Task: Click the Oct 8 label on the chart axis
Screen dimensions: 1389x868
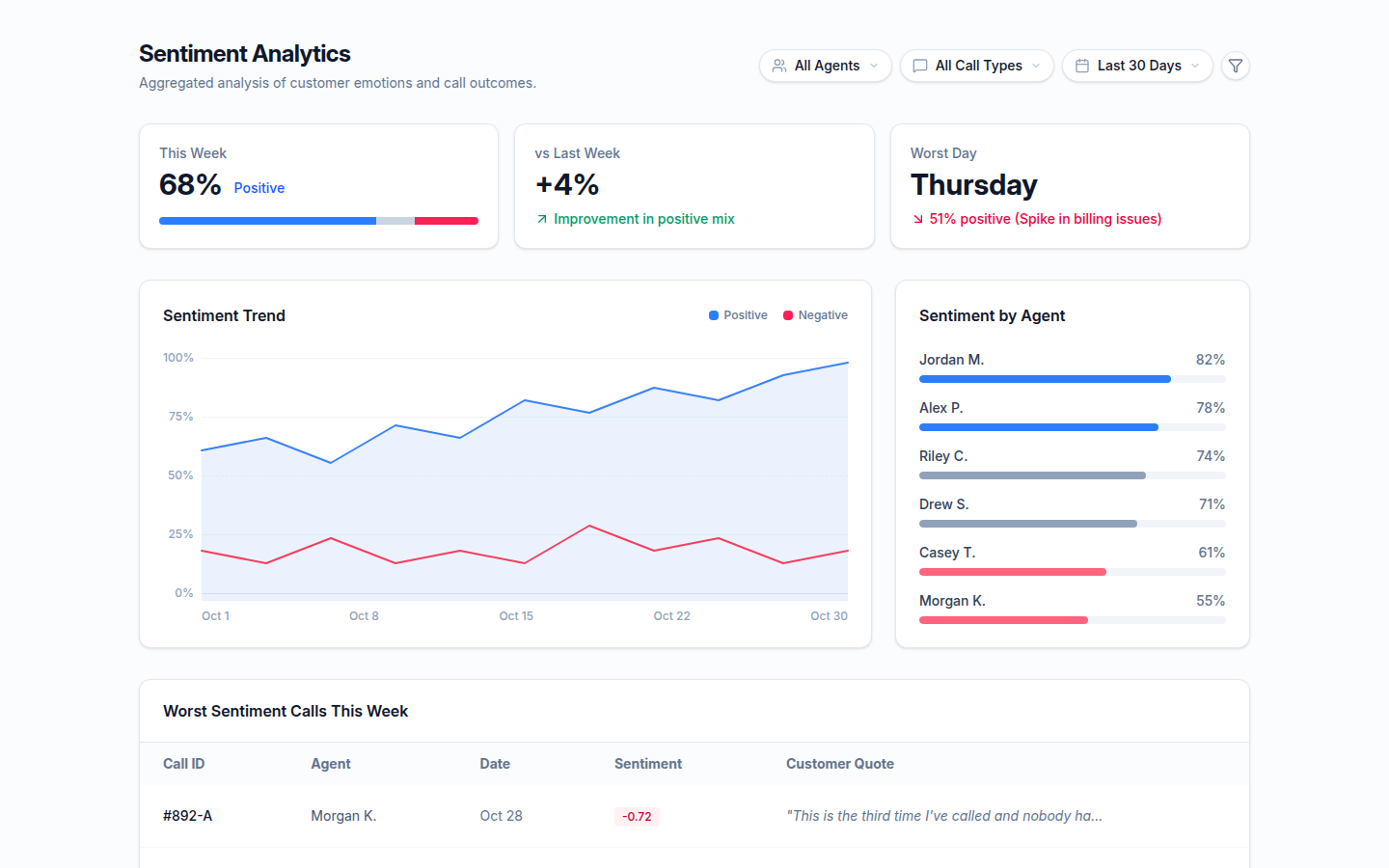Action: [364, 616]
